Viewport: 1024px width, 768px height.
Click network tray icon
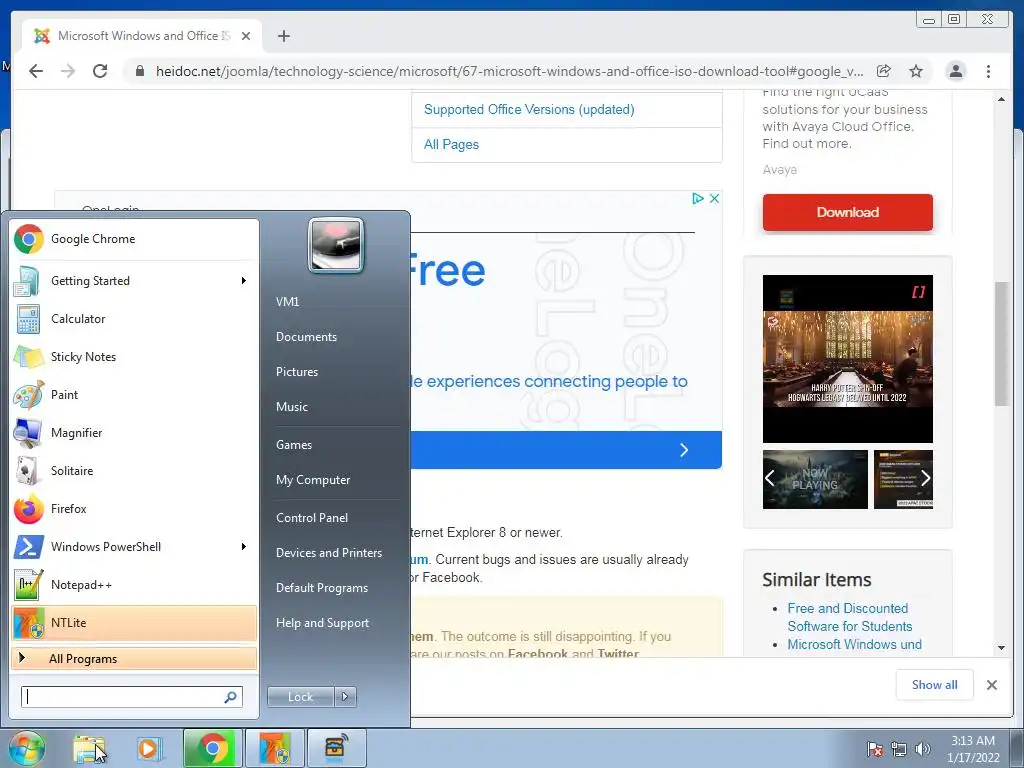click(x=899, y=749)
